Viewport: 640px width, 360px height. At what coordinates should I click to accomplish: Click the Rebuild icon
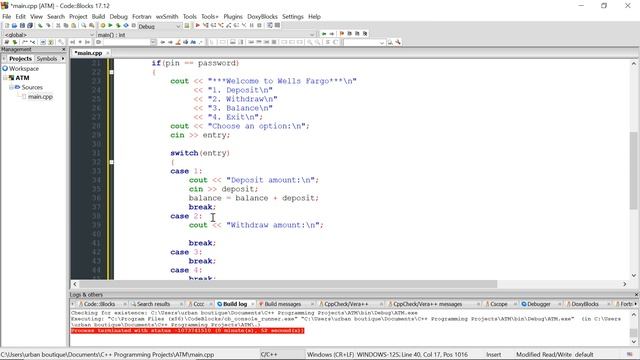(x=126, y=26)
